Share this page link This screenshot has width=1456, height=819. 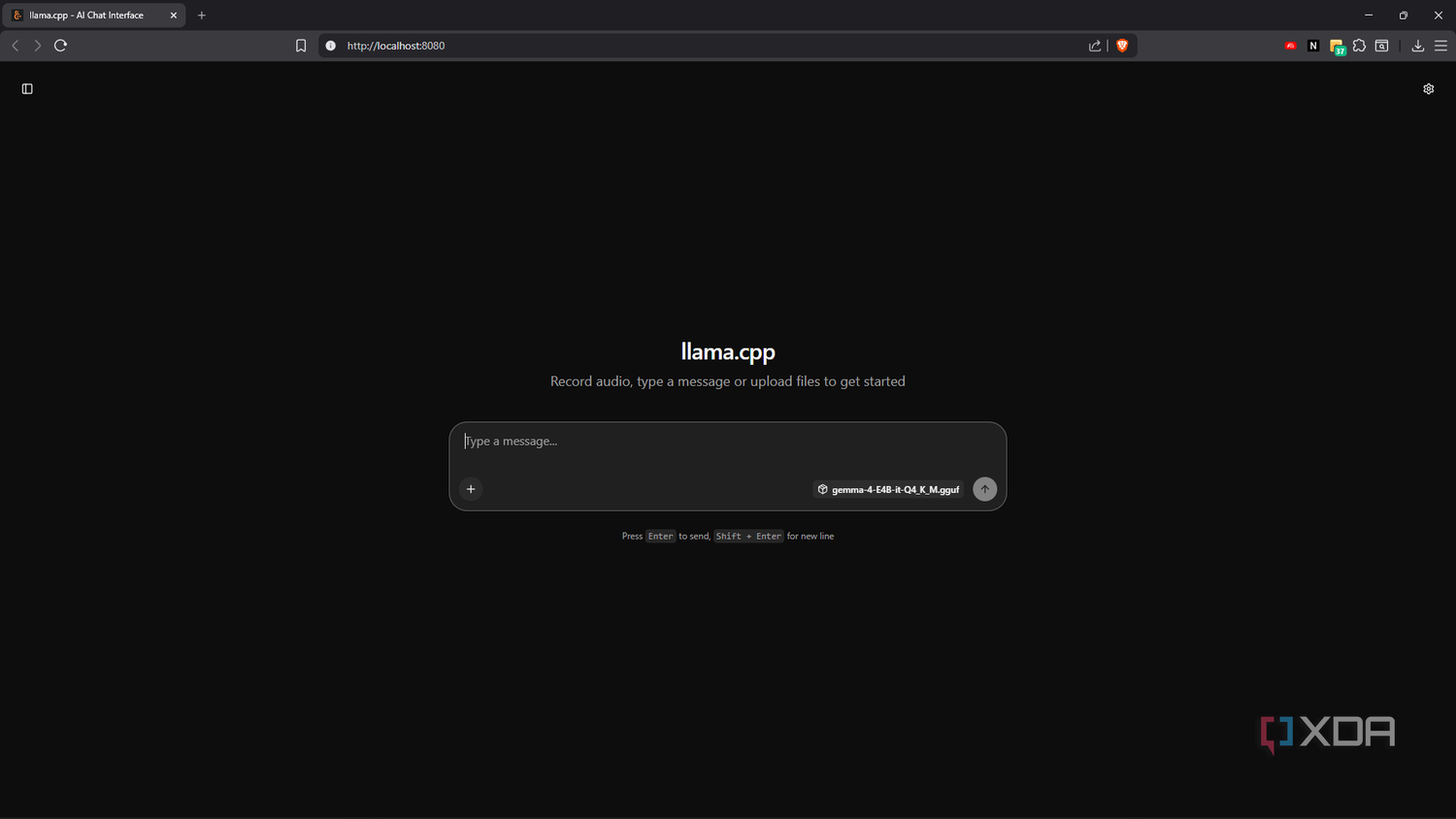[x=1095, y=46]
